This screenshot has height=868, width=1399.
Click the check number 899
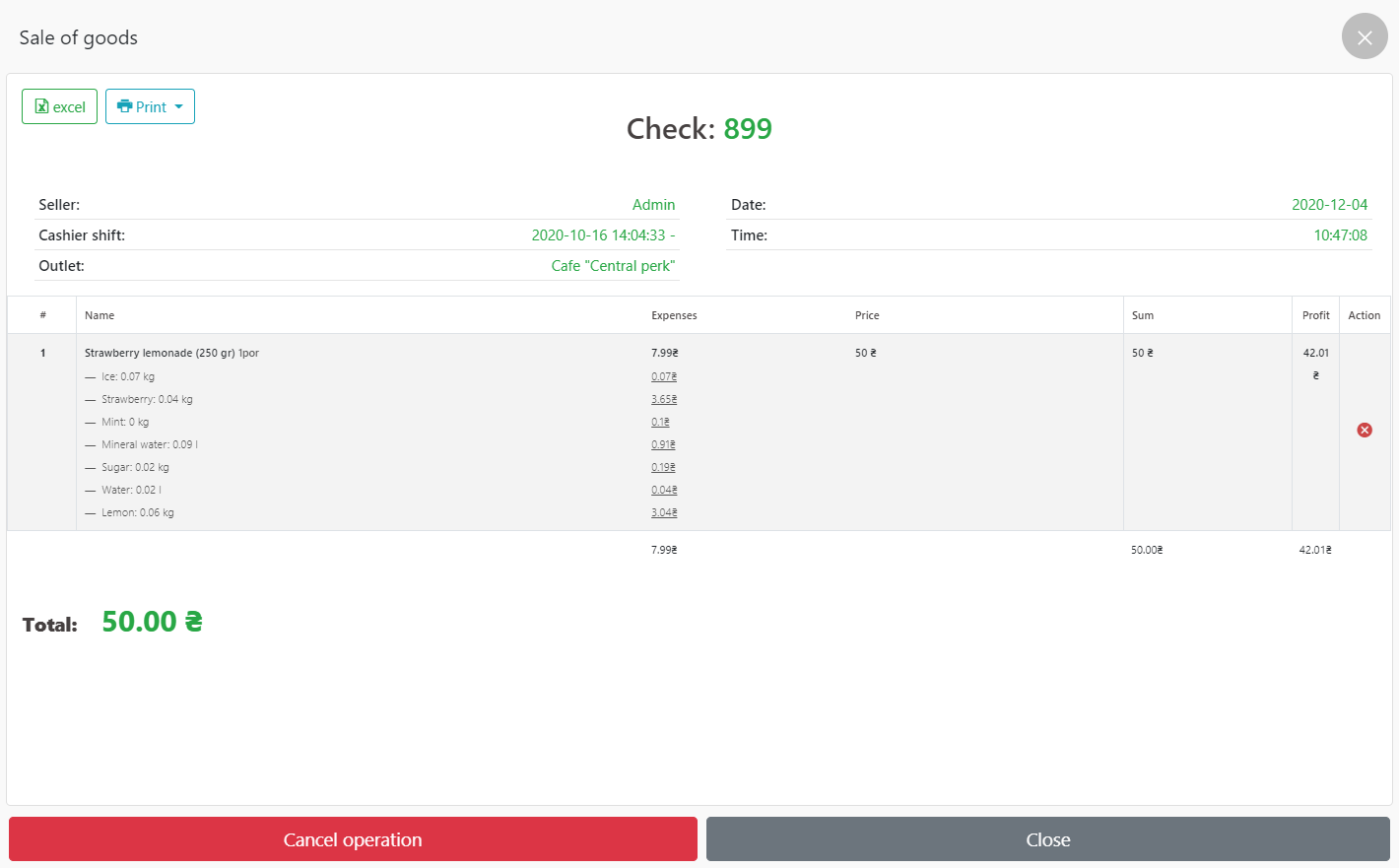(748, 129)
